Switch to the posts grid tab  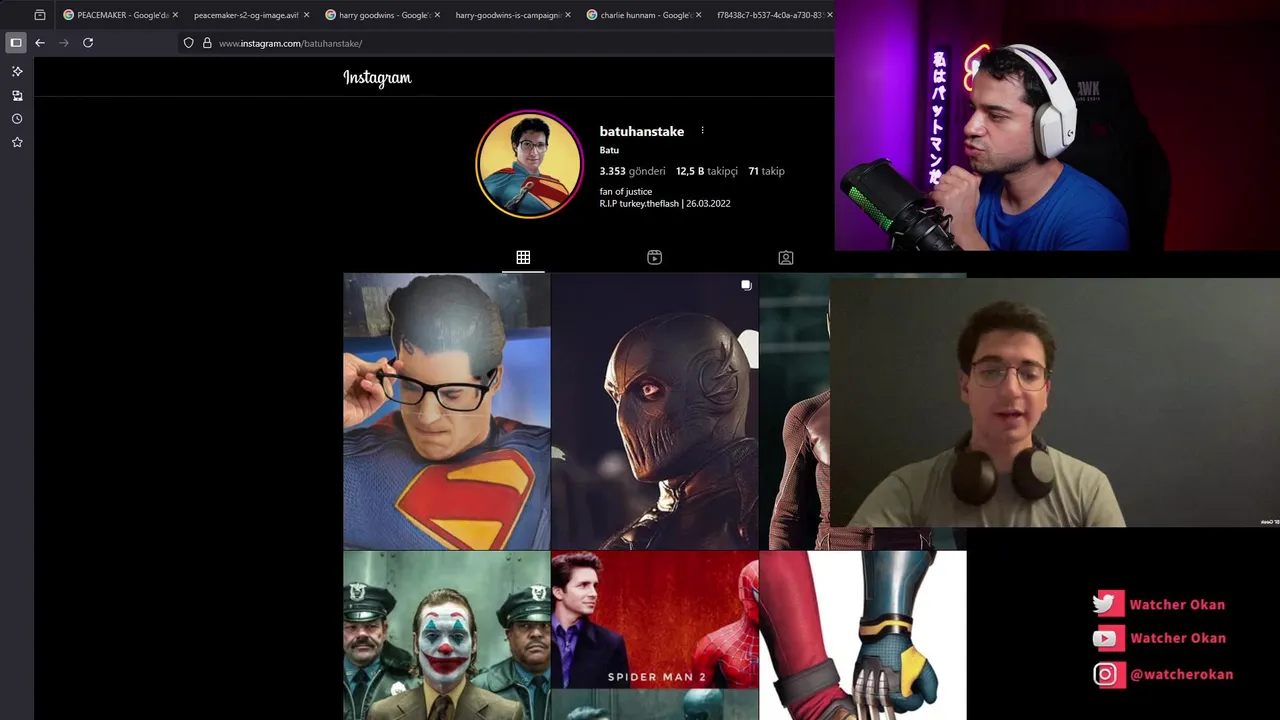(x=523, y=258)
